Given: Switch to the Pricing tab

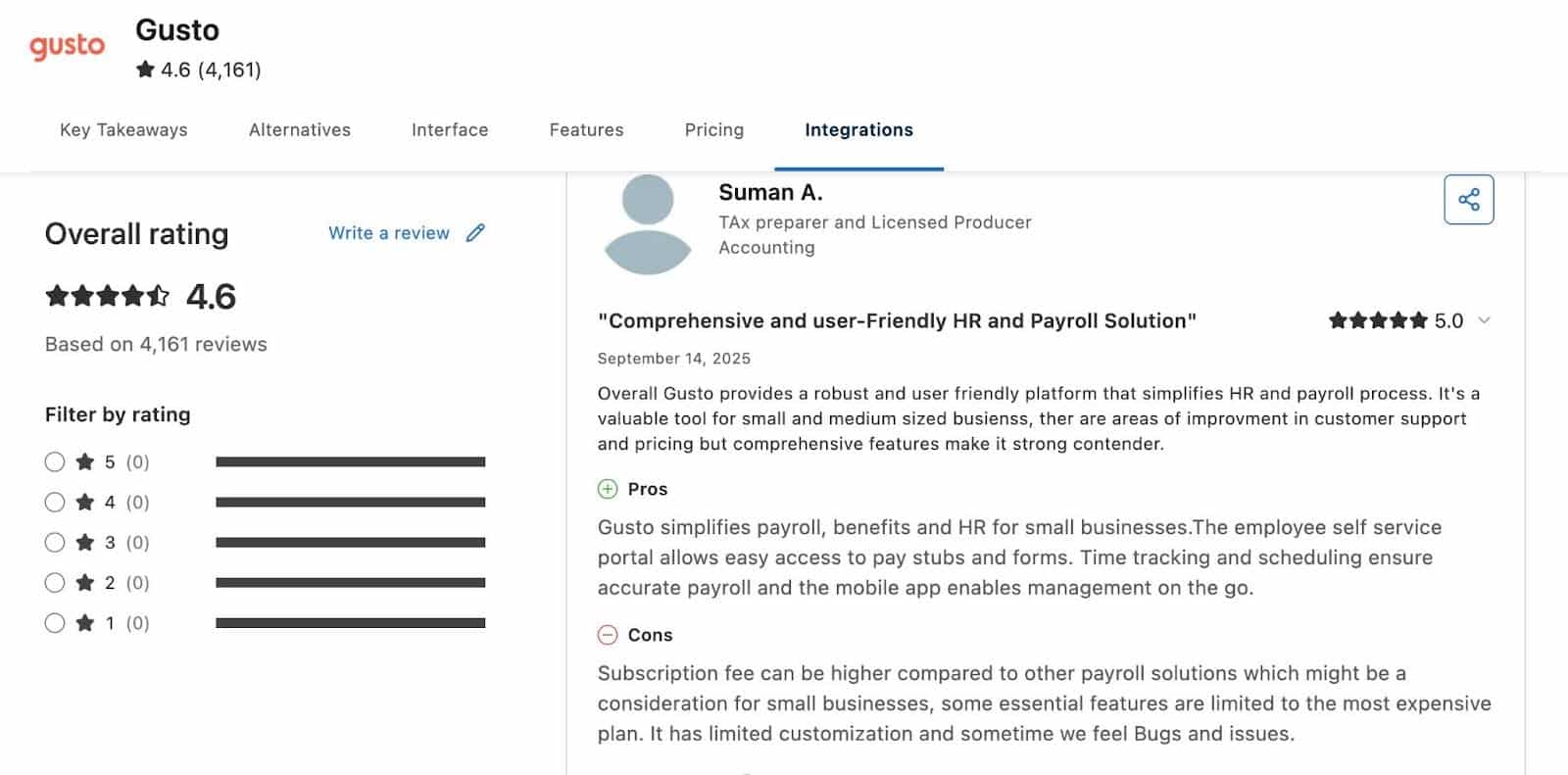Looking at the screenshot, I should [x=714, y=129].
